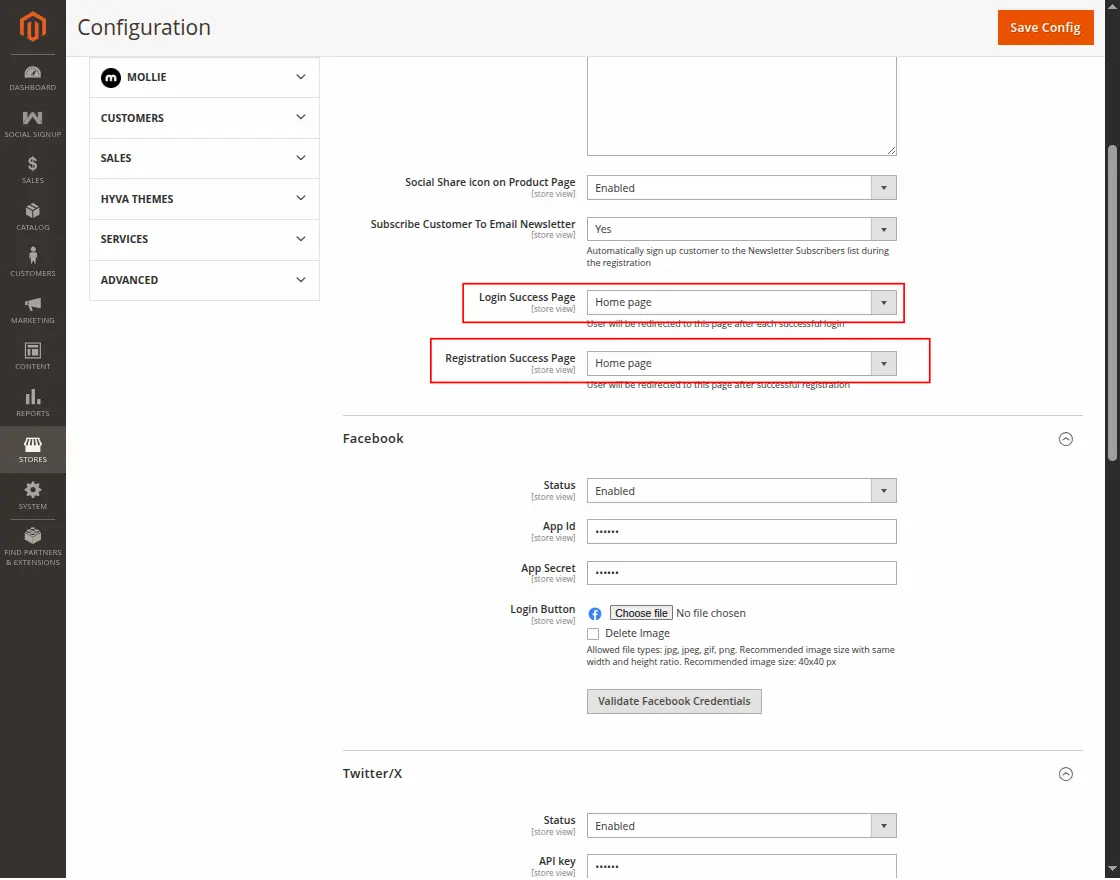Collapse the Twitter/X section
The width and height of the screenshot is (1120, 880).
(1066, 774)
